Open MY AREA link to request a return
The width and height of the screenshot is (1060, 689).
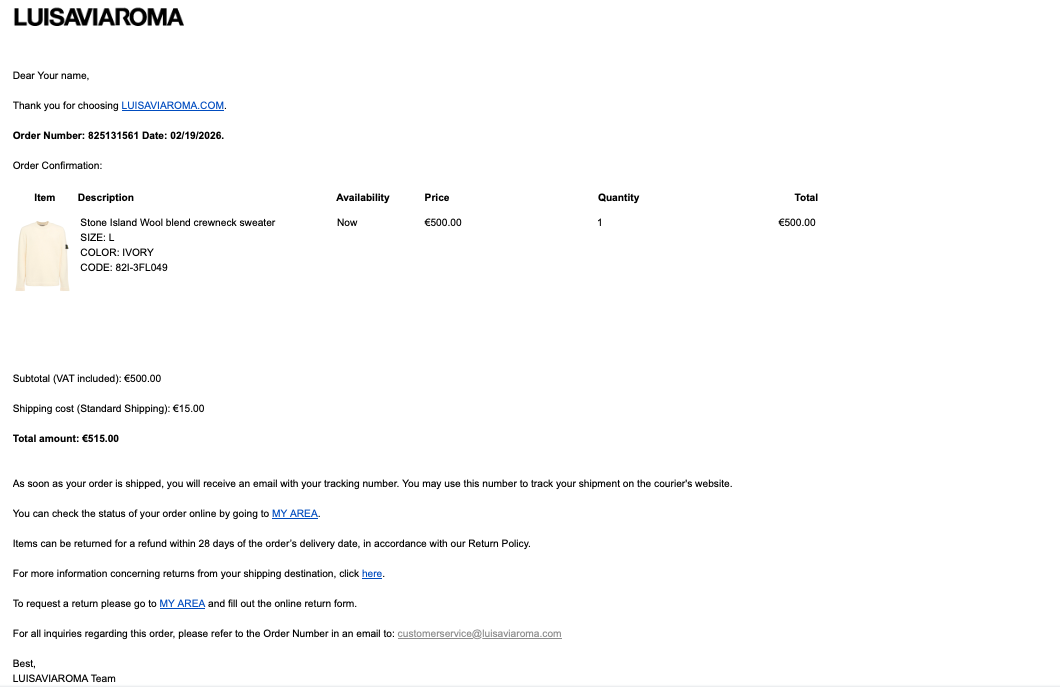[x=182, y=604]
